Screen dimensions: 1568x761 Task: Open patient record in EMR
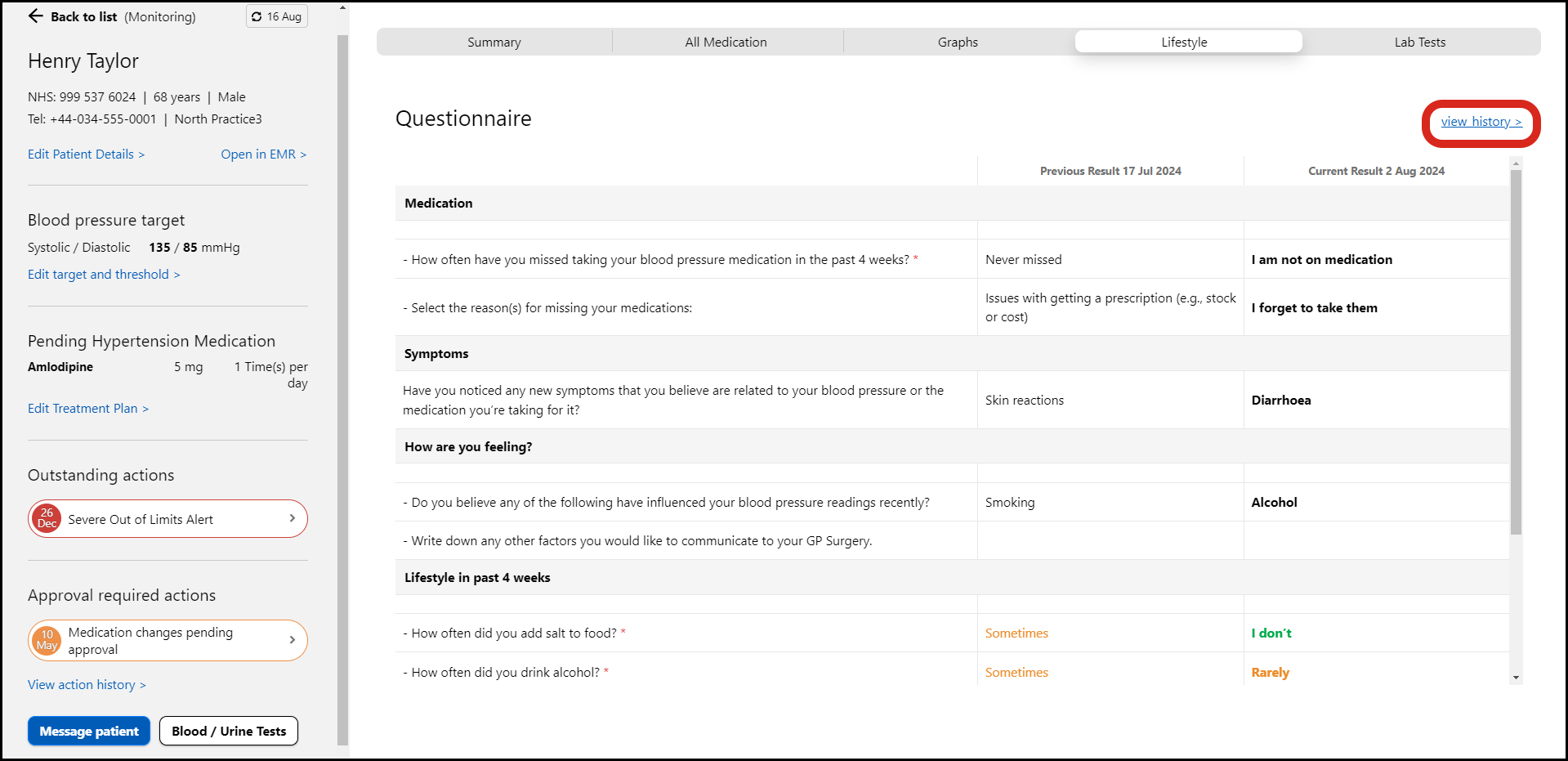(x=263, y=154)
